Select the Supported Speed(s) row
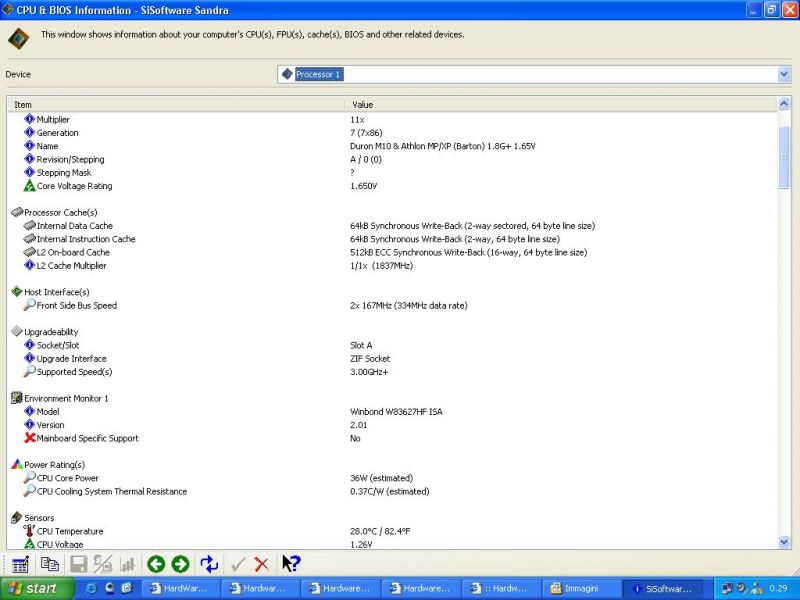The image size is (800, 600). 393,371
